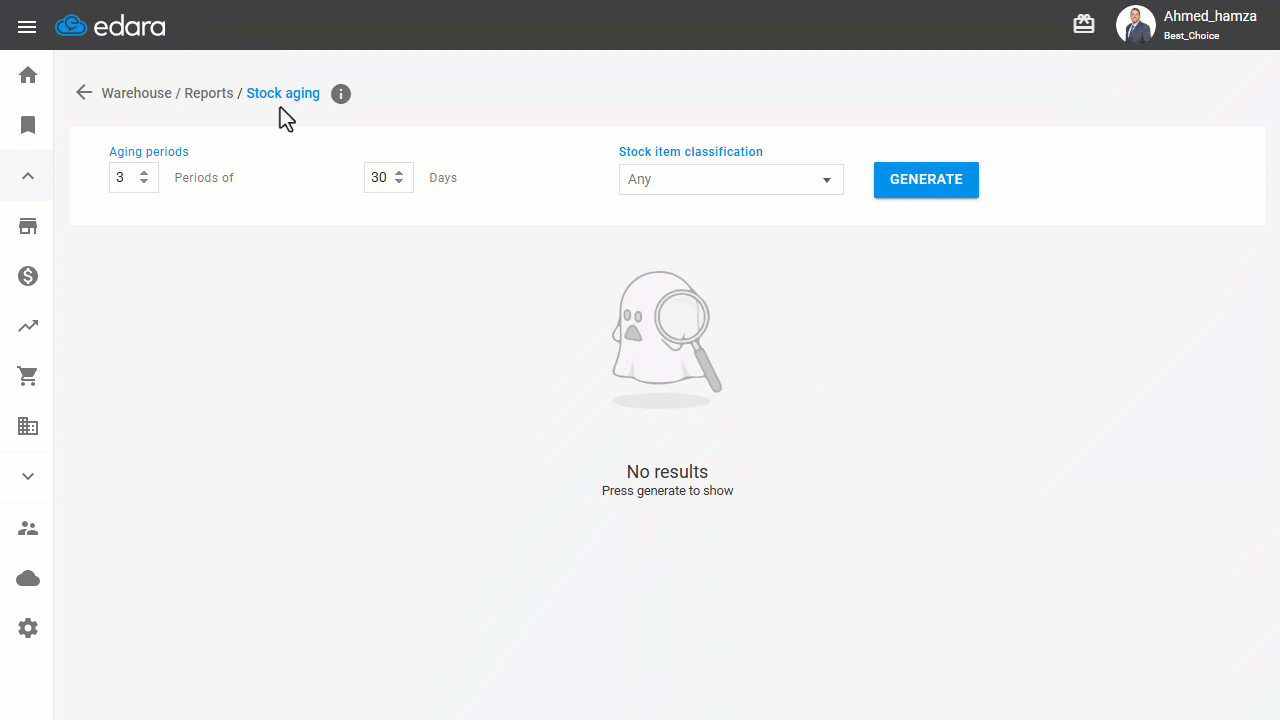This screenshot has height=720, width=1280.
Task: Click the GENERATE button
Action: tap(926, 180)
